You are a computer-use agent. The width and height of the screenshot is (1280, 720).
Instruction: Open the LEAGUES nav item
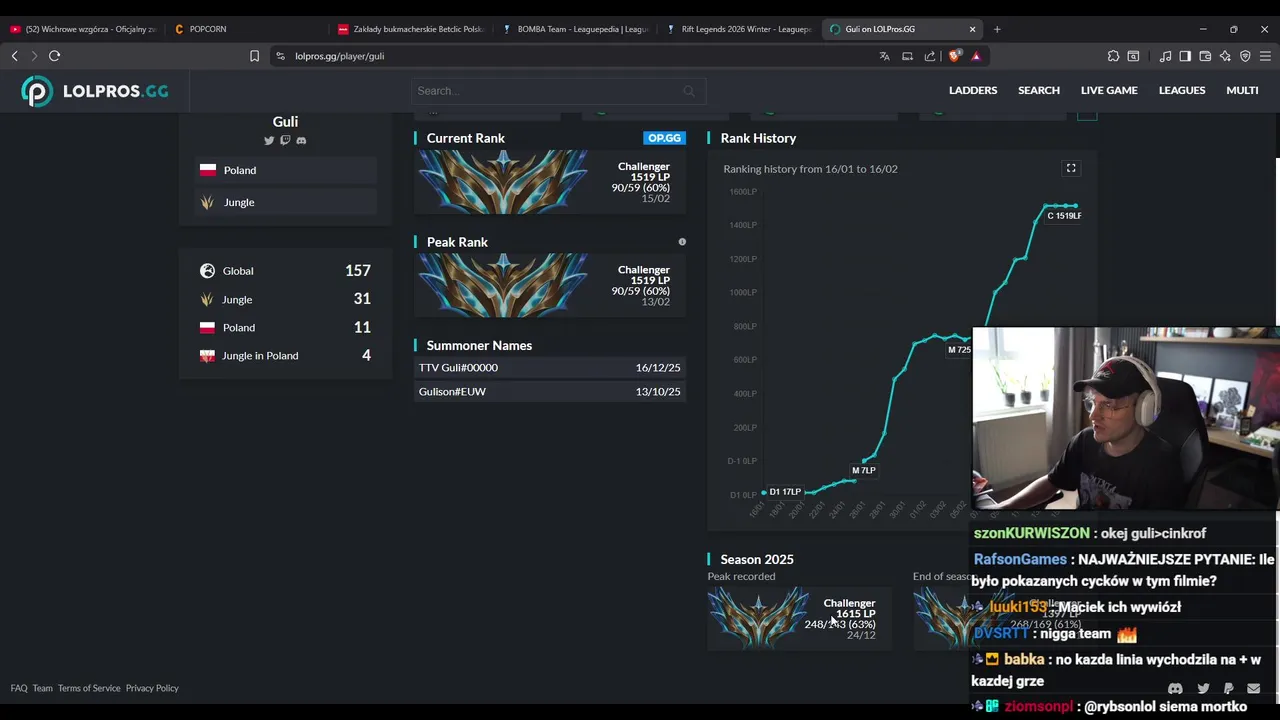[x=1182, y=90]
